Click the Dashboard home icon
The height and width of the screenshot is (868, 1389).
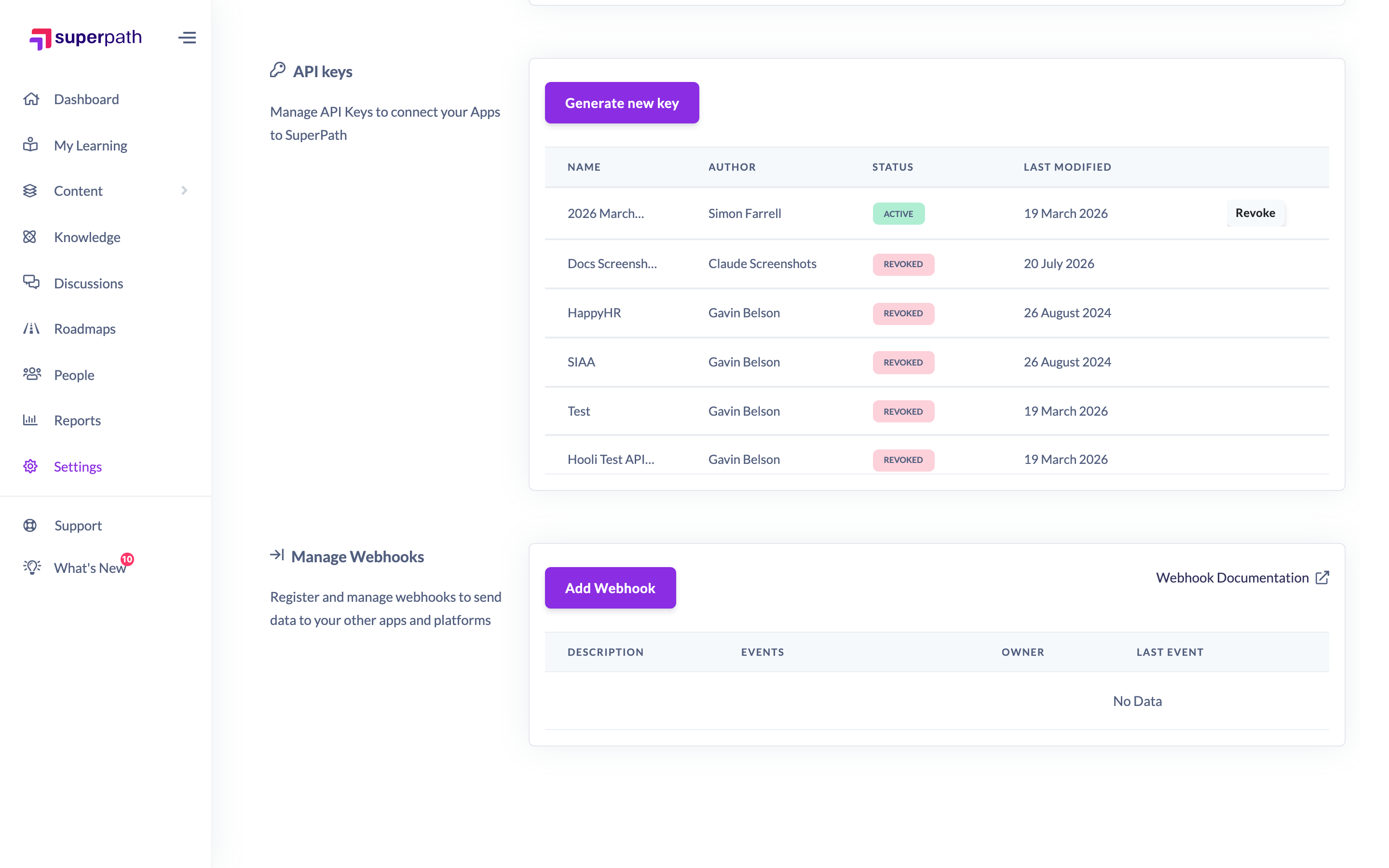point(31,99)
